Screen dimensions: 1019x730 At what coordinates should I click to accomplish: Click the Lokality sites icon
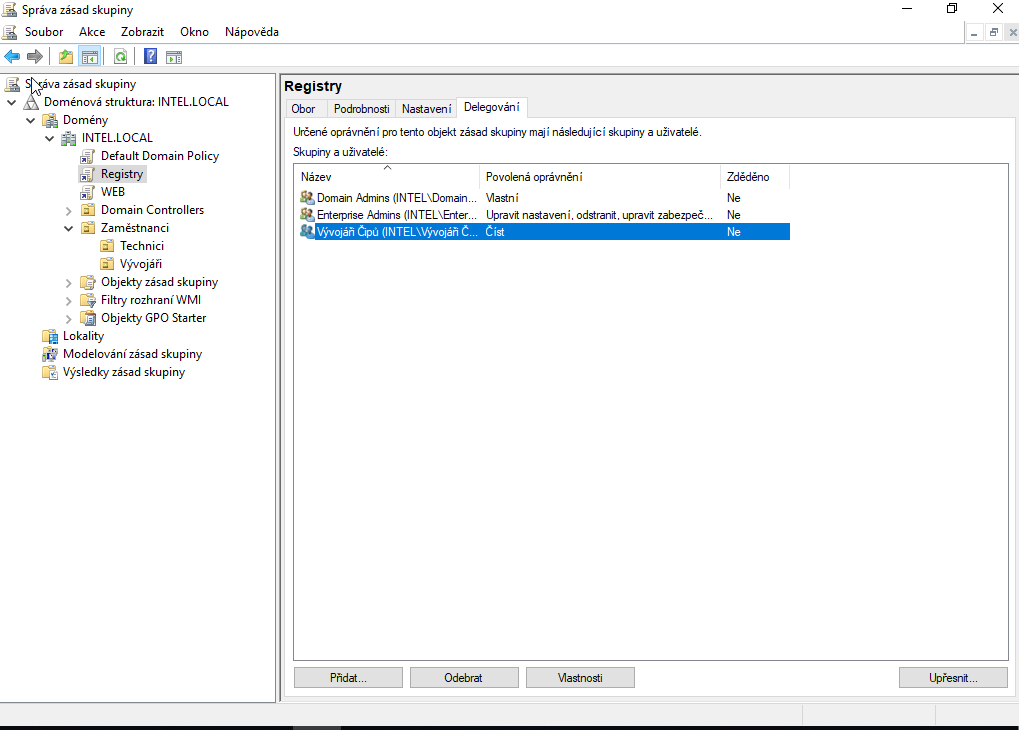tap(50, 336)
